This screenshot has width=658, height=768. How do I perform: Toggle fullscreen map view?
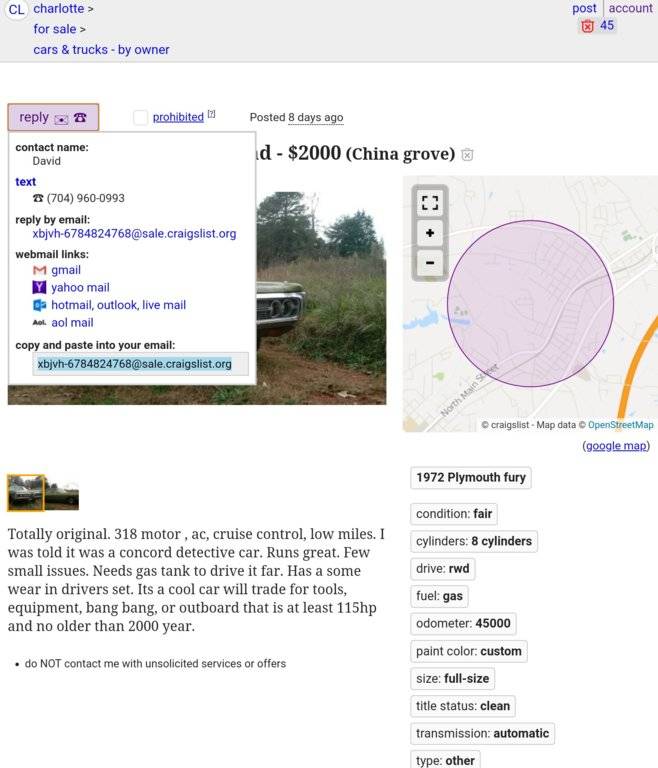coord(430,203)
